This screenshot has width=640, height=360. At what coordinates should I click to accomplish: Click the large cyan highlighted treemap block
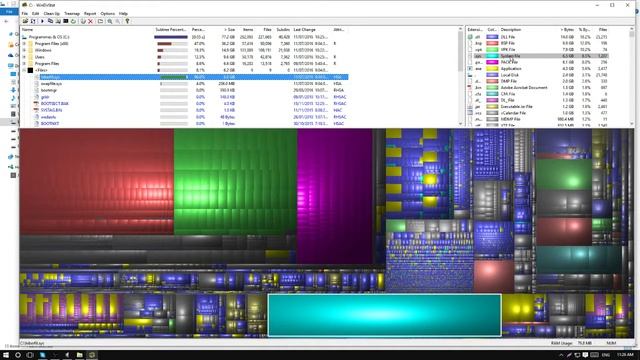384,315
